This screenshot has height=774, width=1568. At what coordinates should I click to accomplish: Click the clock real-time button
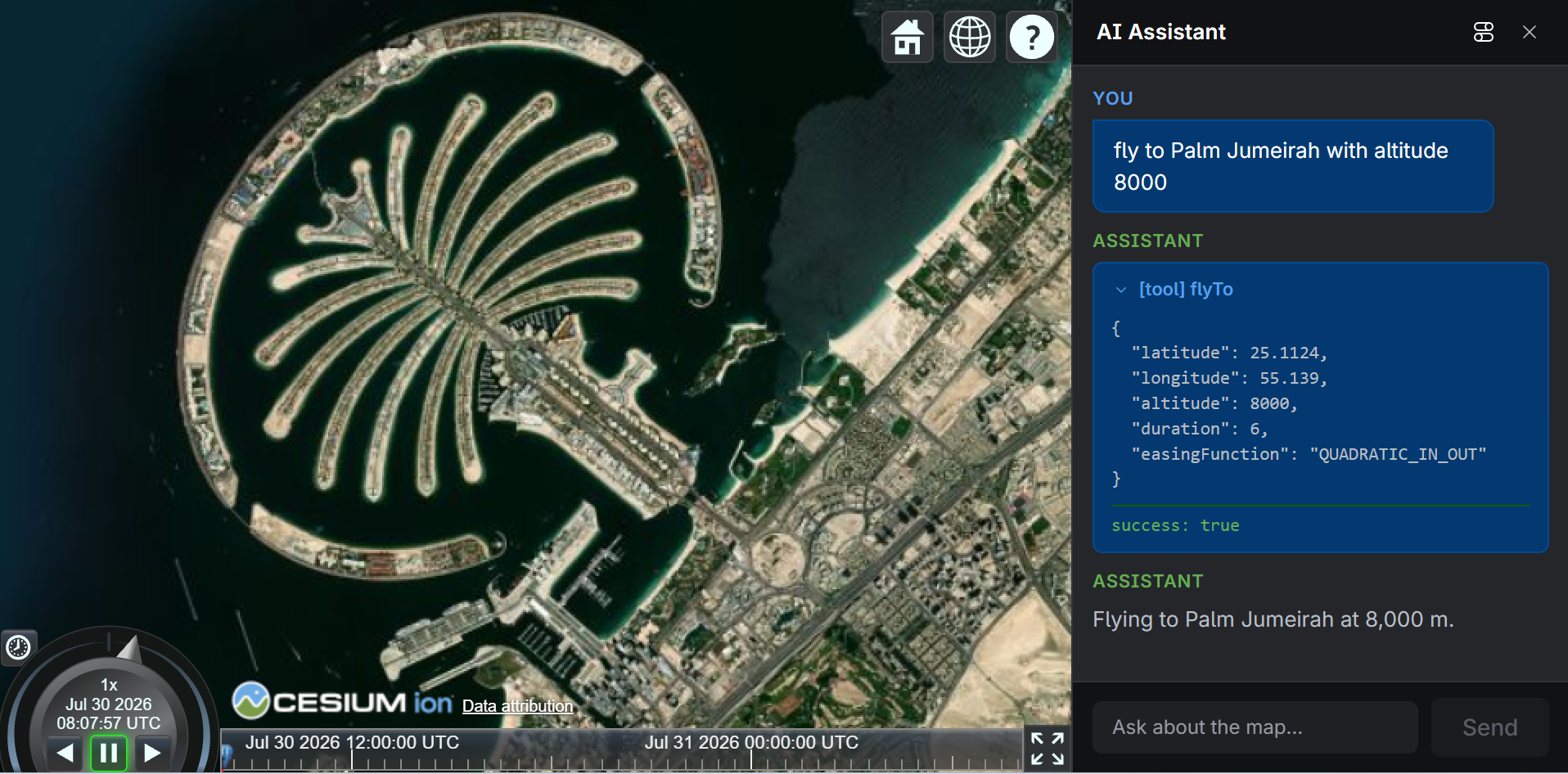(x=18, y=648)
